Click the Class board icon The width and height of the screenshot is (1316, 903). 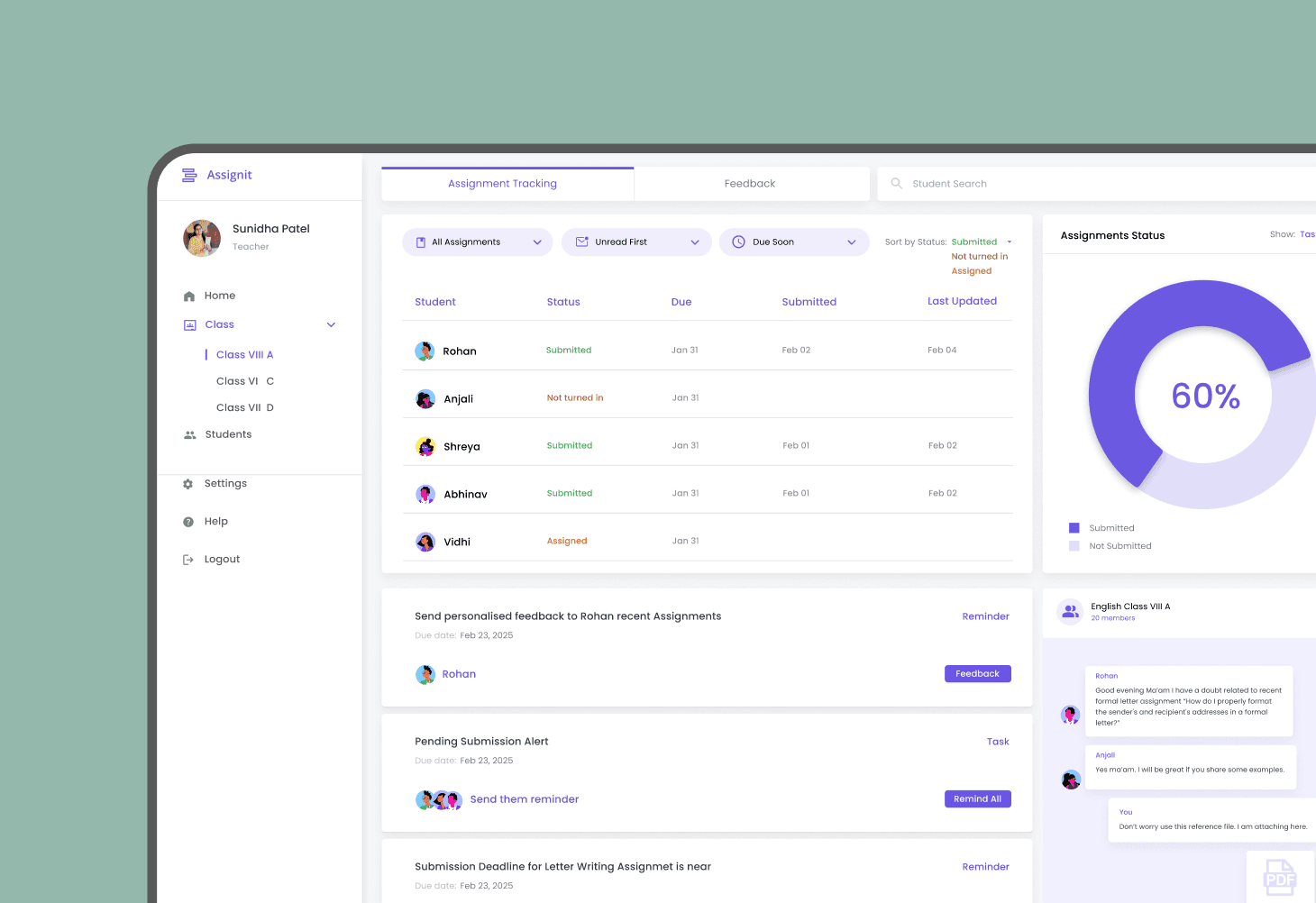(x=189, y=325)
